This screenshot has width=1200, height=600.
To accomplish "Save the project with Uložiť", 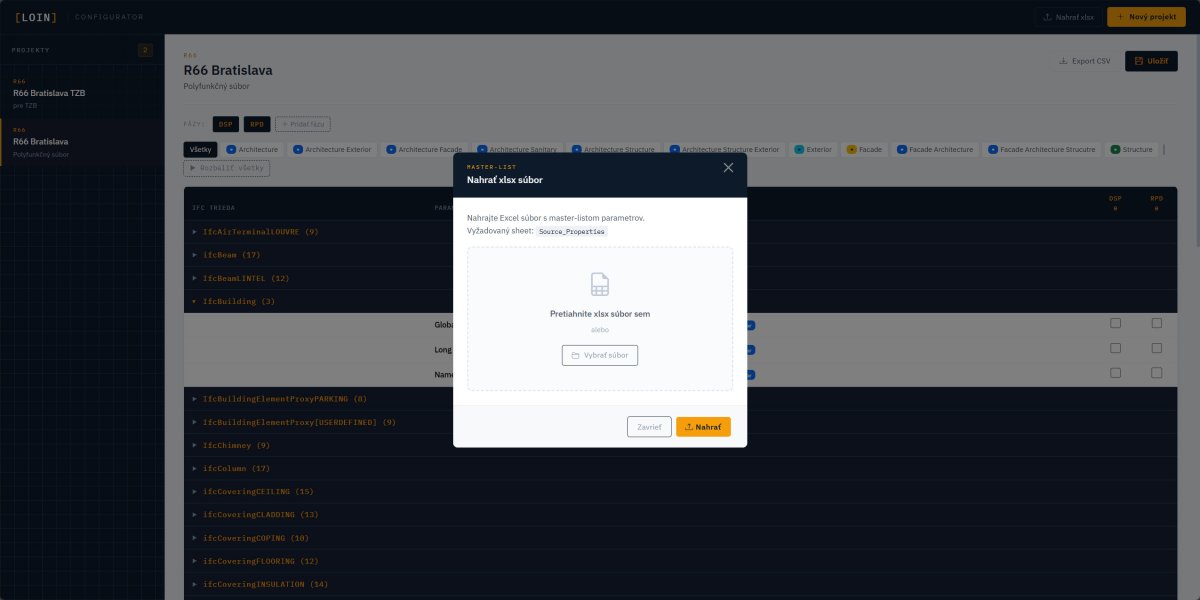I will point(1151,61).
